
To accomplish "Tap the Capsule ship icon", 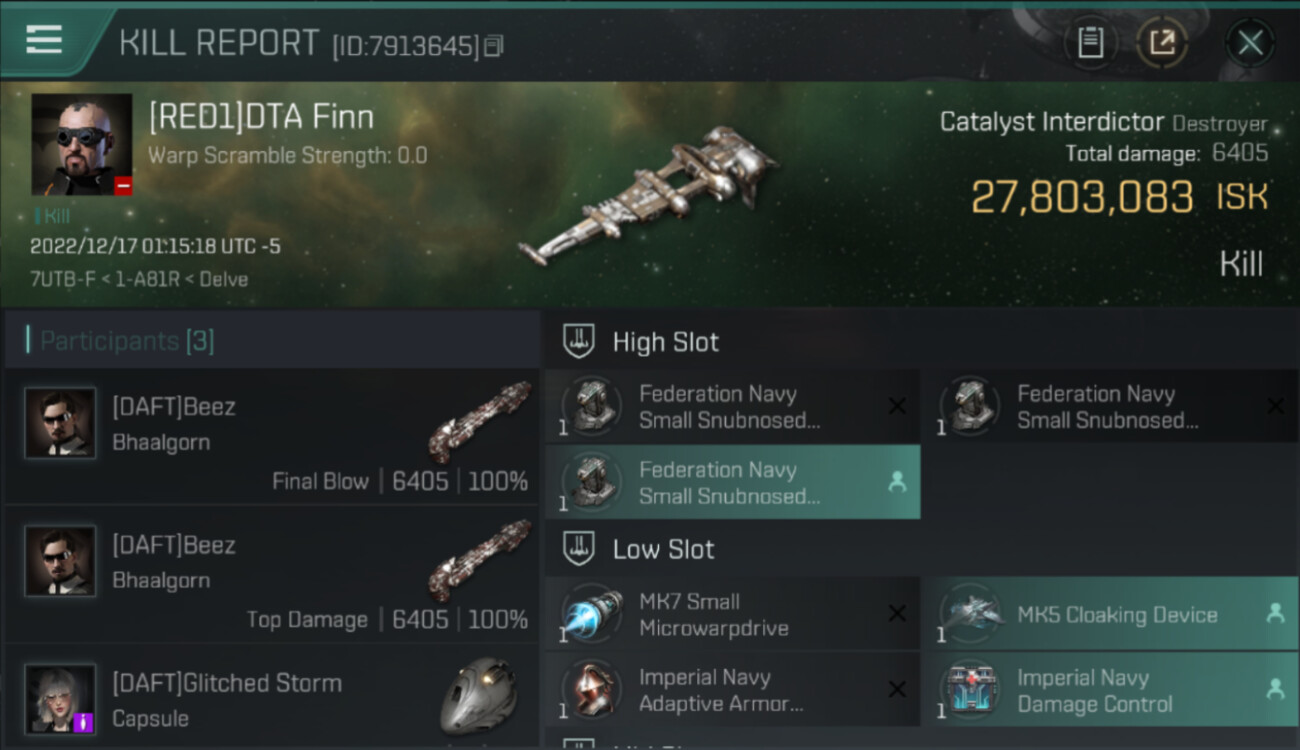I will 478,695.
